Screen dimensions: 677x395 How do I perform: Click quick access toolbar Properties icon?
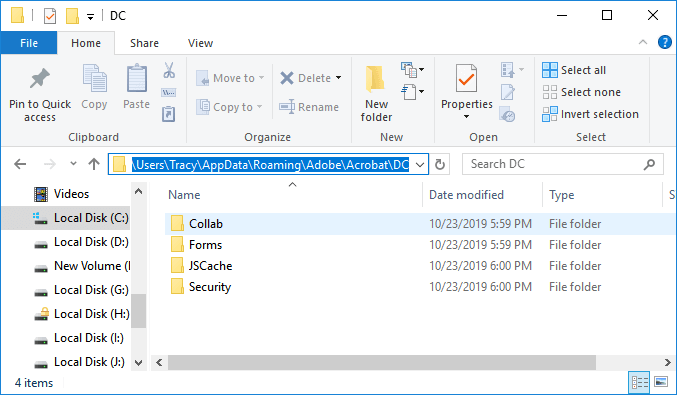pos(50,16)
